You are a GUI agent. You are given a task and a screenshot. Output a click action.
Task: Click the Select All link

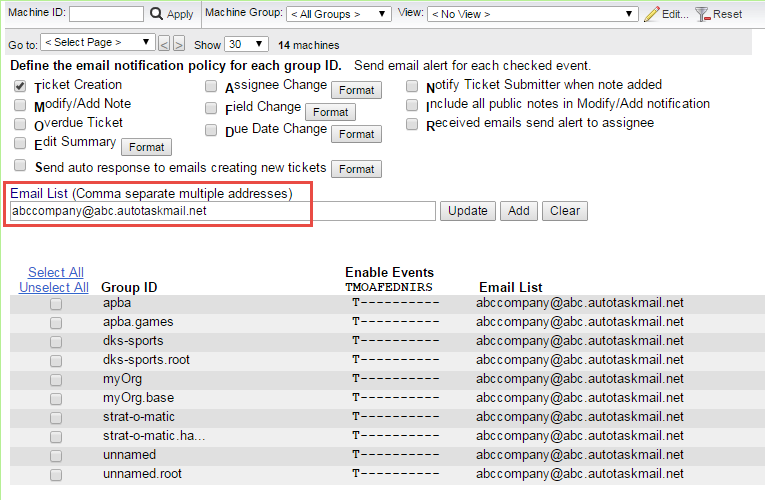(55, 272)
